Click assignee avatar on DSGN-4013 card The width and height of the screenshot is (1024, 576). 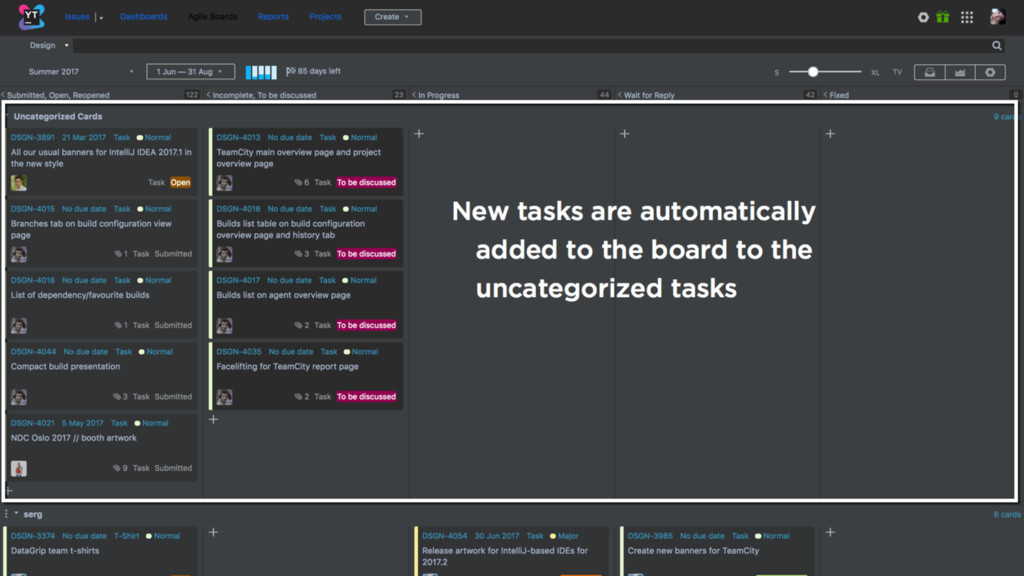pos(225,183)
